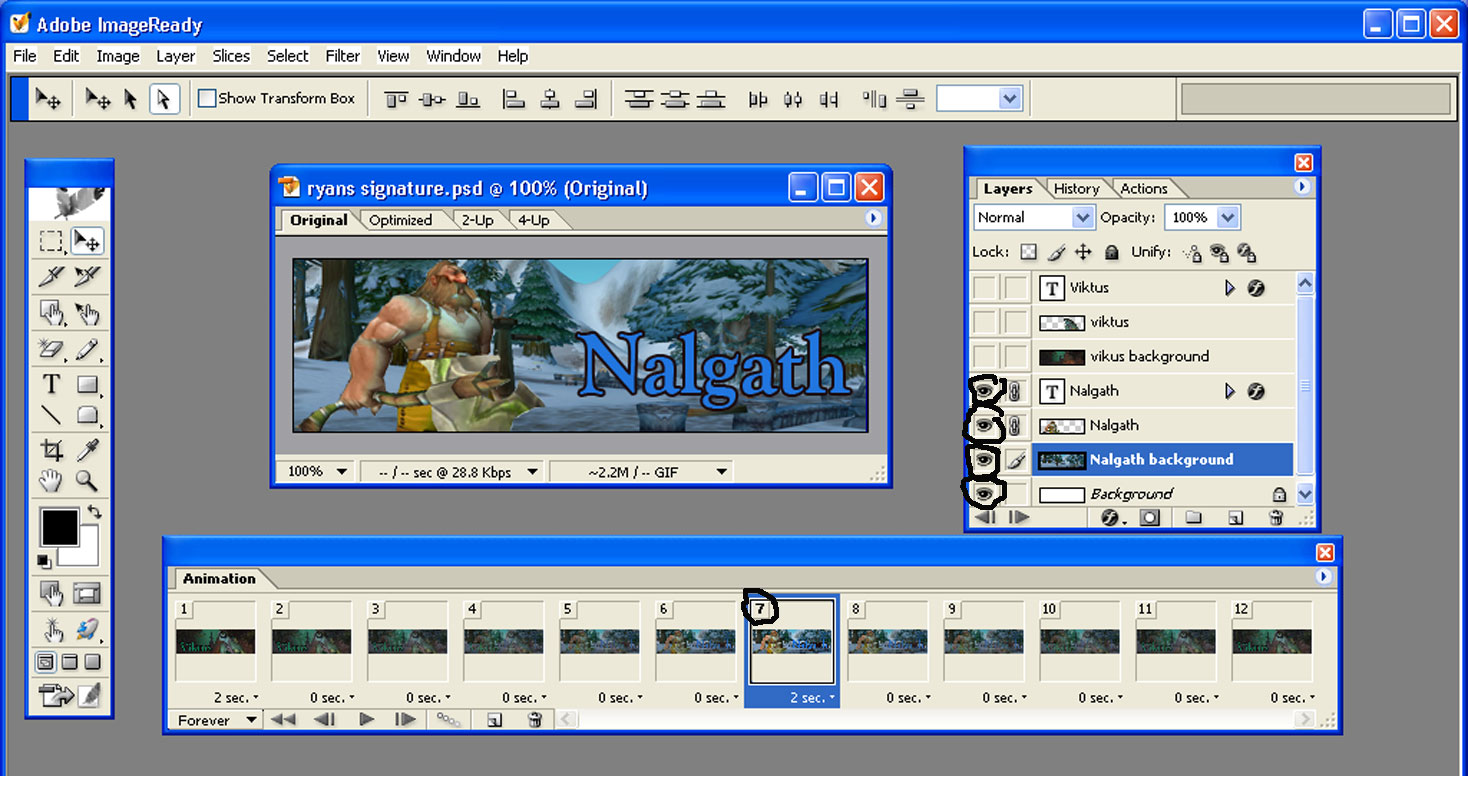Toggle lock transparent pixels
The width and height of the screenshot is (1468, 800).
click(1029, 252)
